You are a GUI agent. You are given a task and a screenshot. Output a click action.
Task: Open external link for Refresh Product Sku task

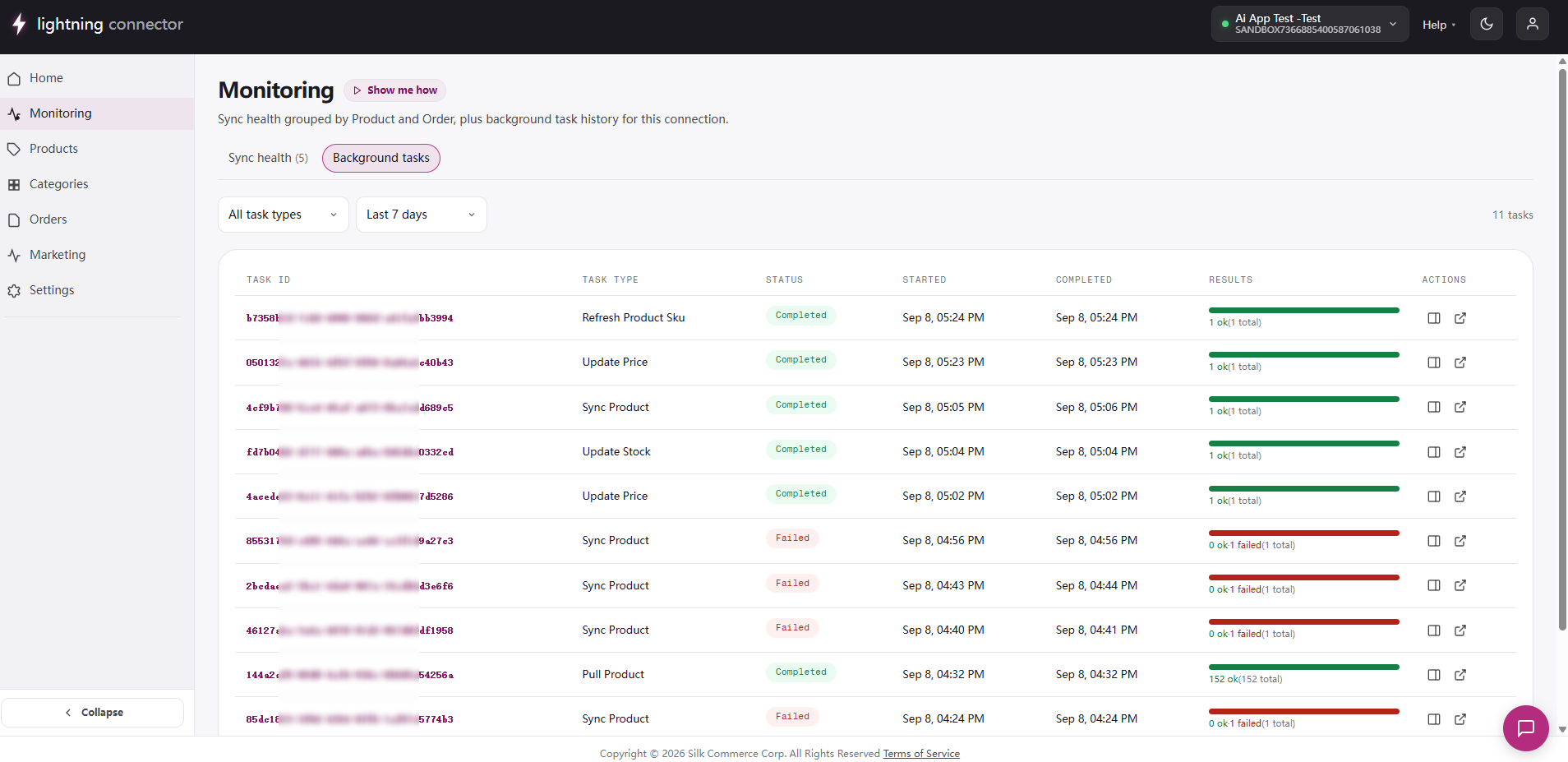pos(1460,318)
